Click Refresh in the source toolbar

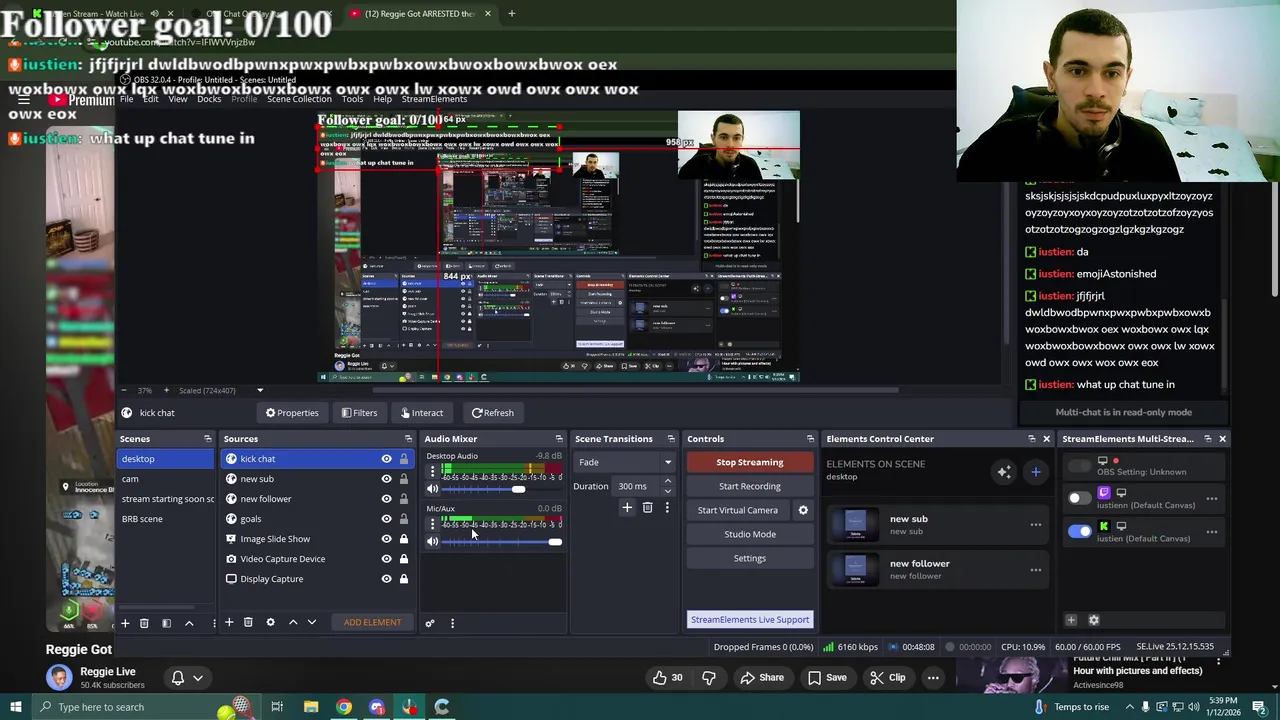coord(493,413)
